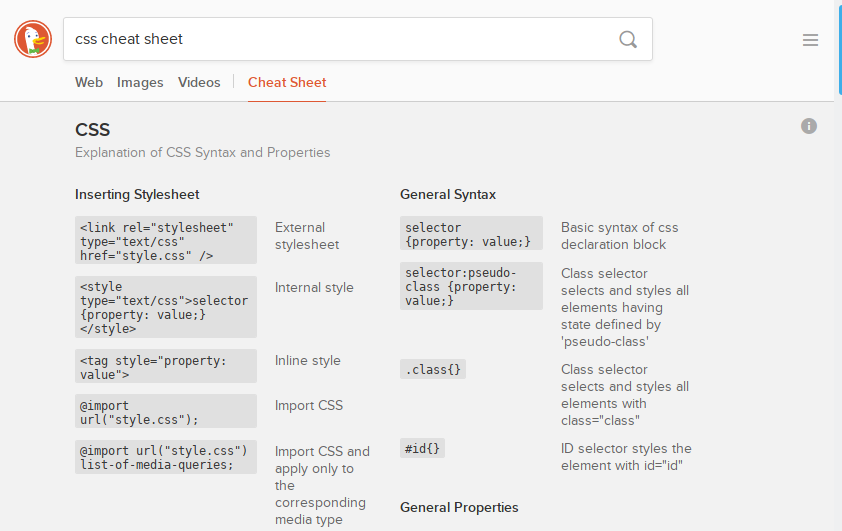
Task: Click the link rel="stylesheet" code snippet
Action: pyautogui.click(x=166, y=241)
